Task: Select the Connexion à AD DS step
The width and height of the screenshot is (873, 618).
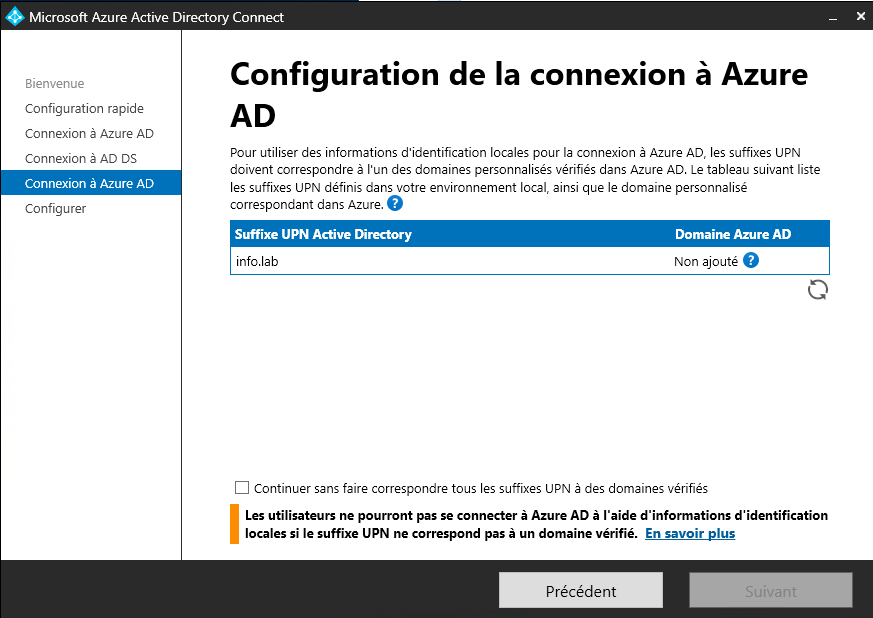Action: pos(81,159)
